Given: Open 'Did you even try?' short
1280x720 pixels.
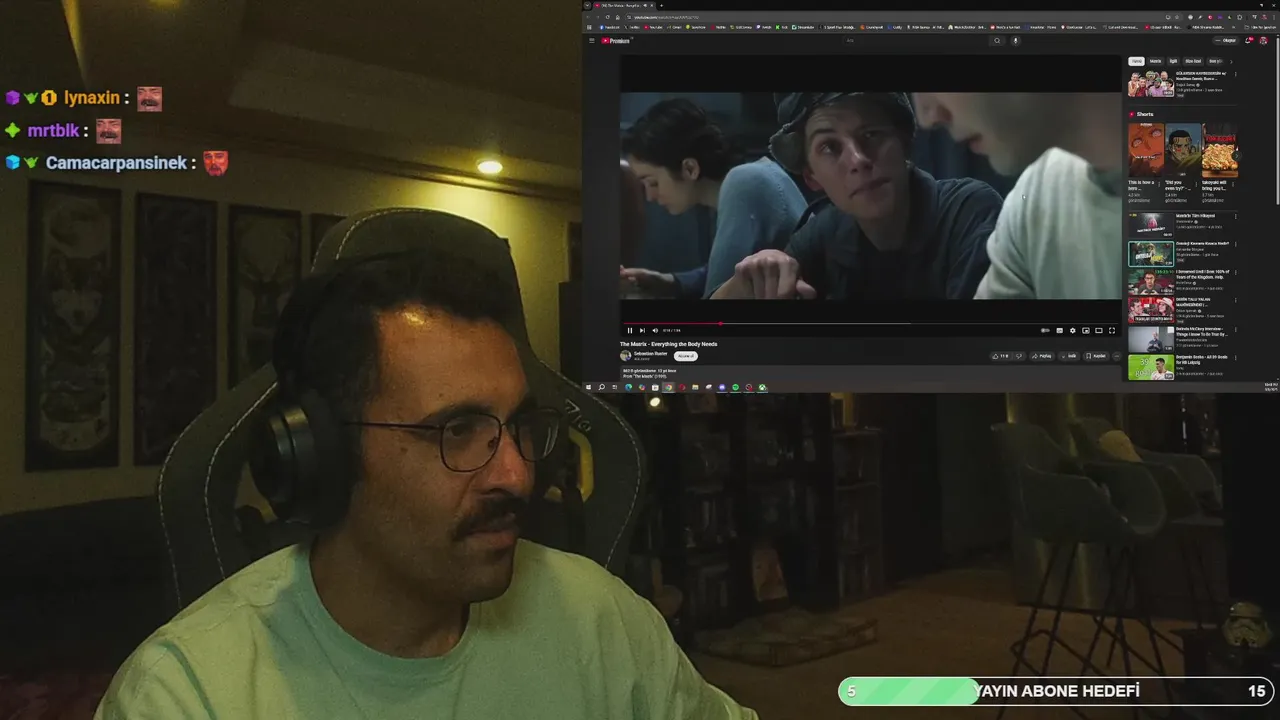Looking at the screenshot, I should [x=1183, y=150].
